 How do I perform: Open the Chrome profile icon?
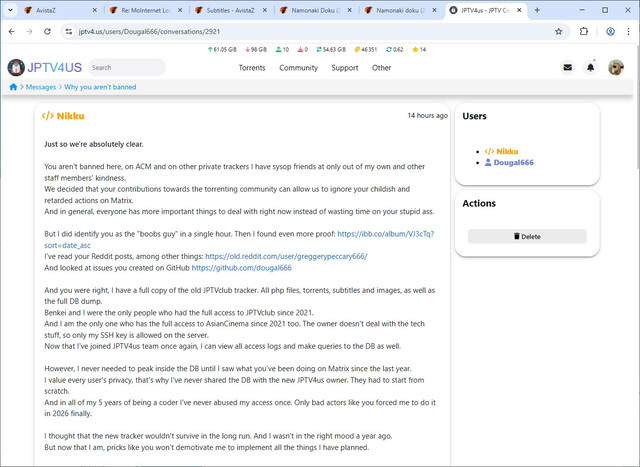pos(610,31)
